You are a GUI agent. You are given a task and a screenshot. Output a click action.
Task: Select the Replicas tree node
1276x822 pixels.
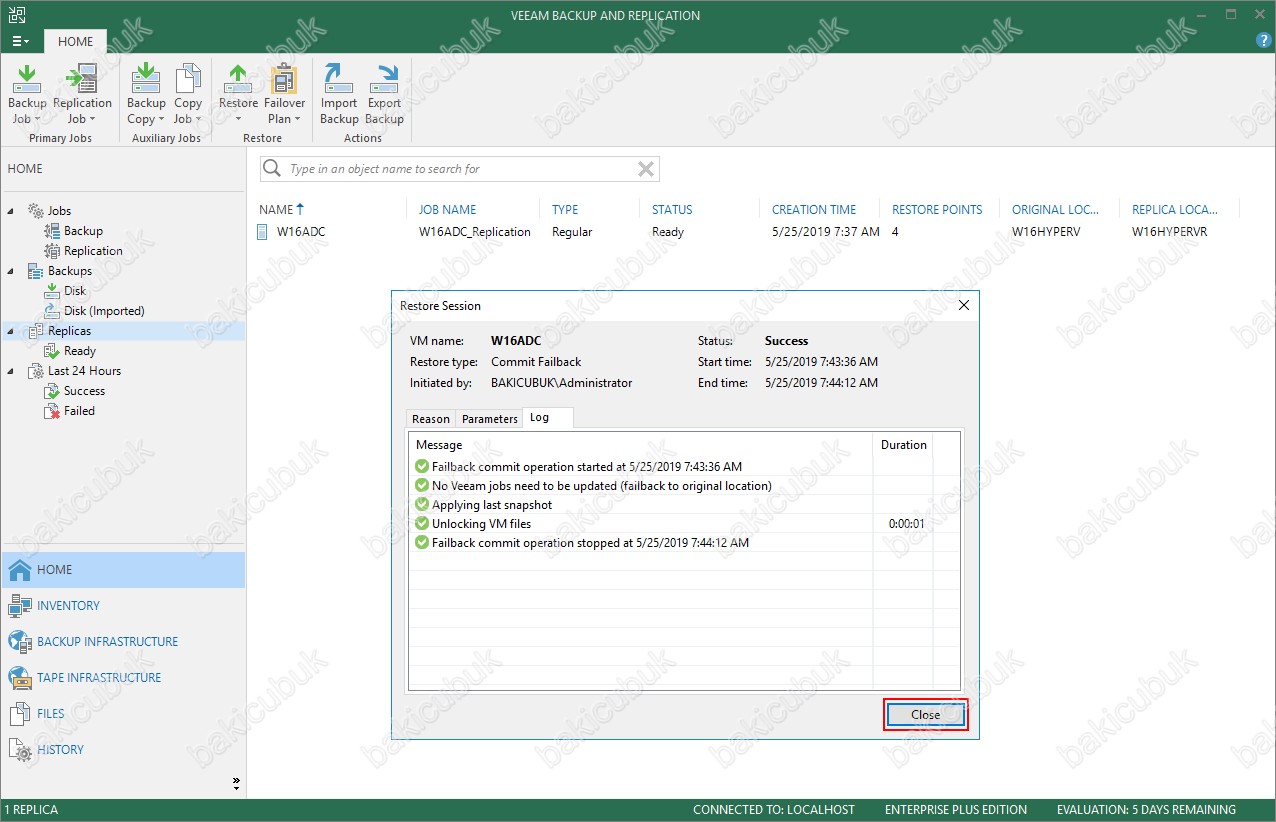(69, 331)
